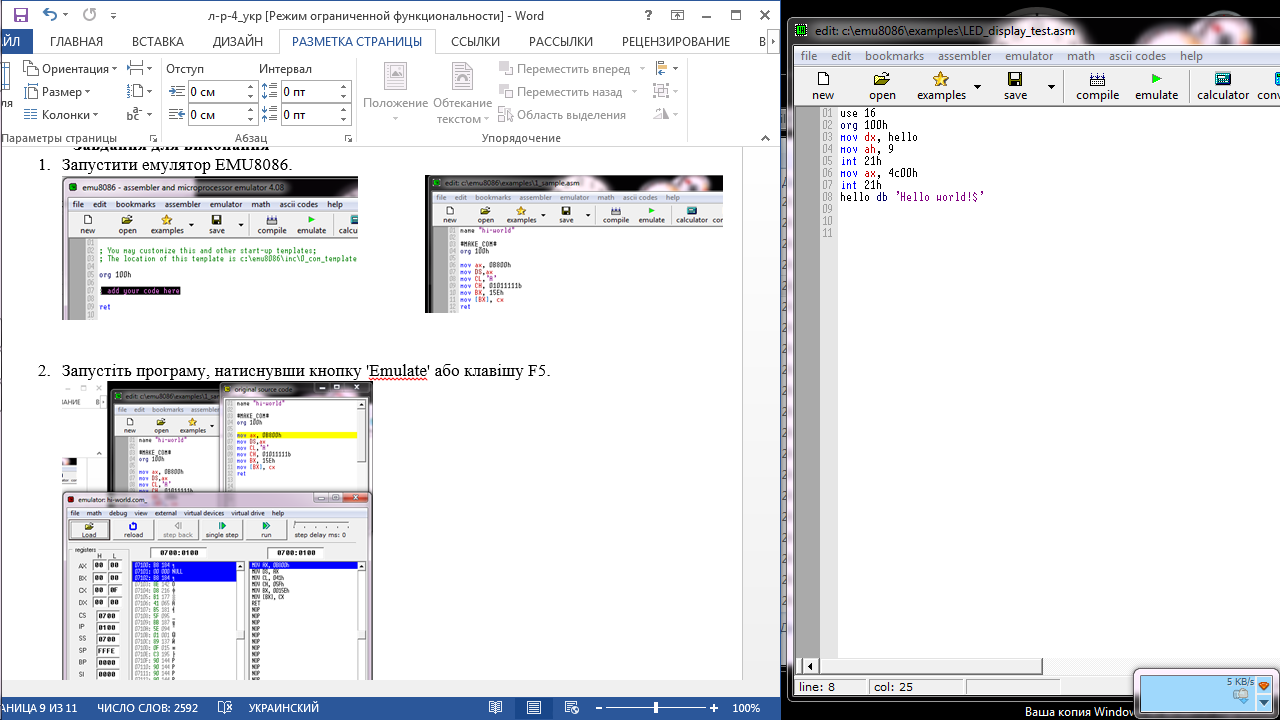
Task: Click spacing before input field
Action: point(310,91)
